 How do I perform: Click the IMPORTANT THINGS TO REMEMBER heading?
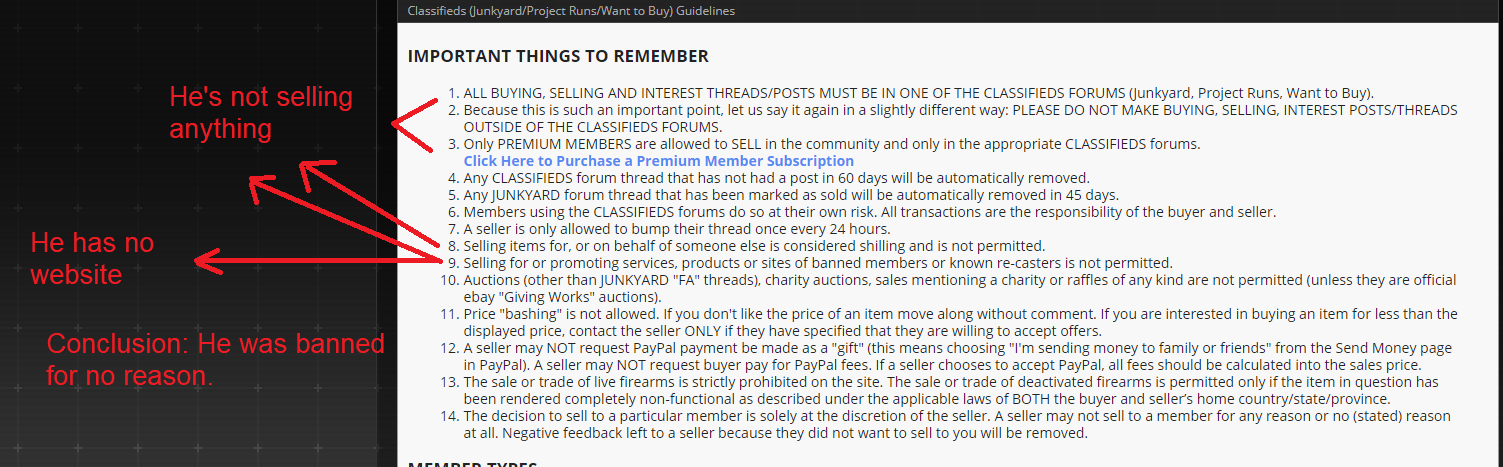click(558, 56)
